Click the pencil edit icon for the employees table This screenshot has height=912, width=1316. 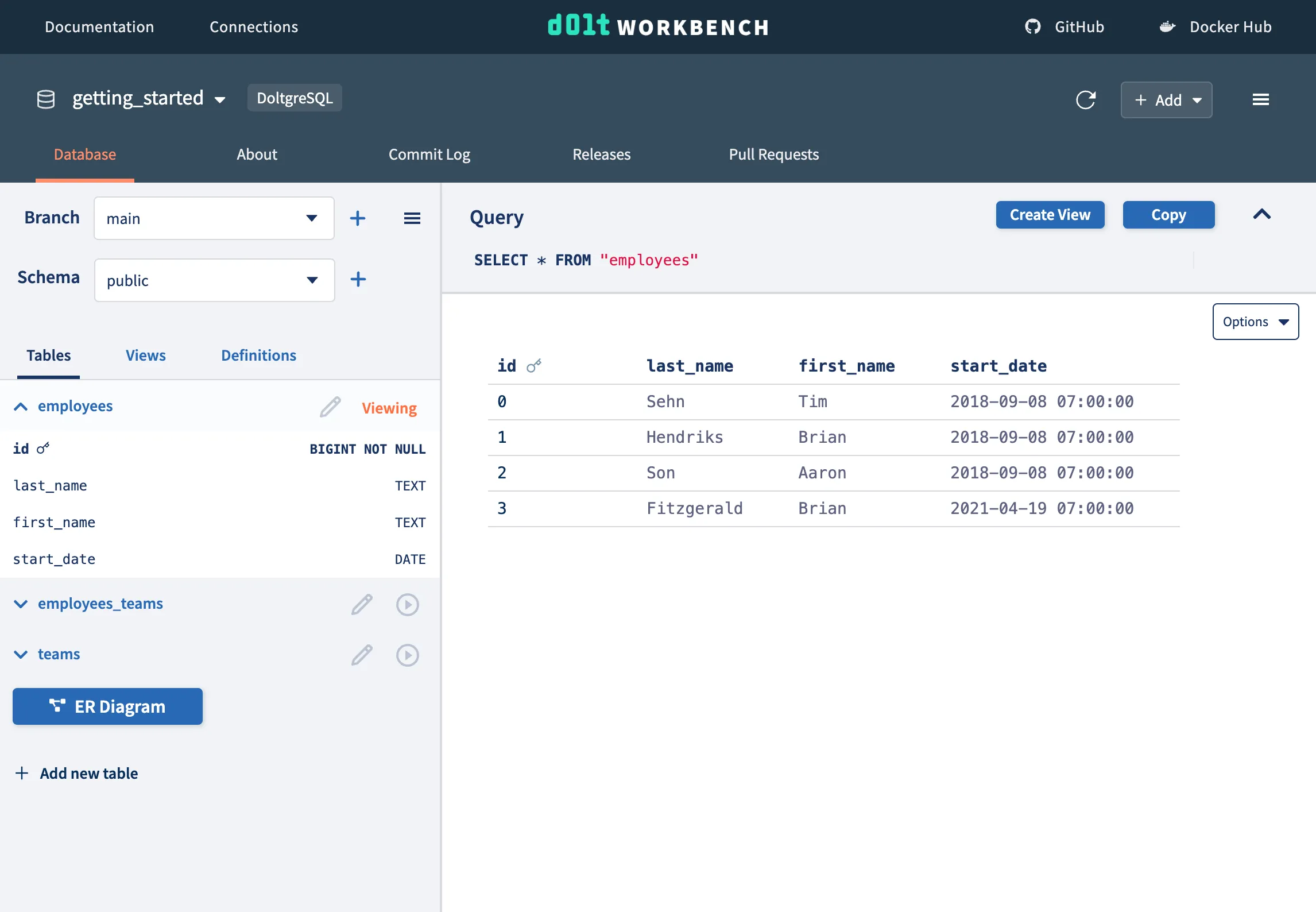pos(330,407)
